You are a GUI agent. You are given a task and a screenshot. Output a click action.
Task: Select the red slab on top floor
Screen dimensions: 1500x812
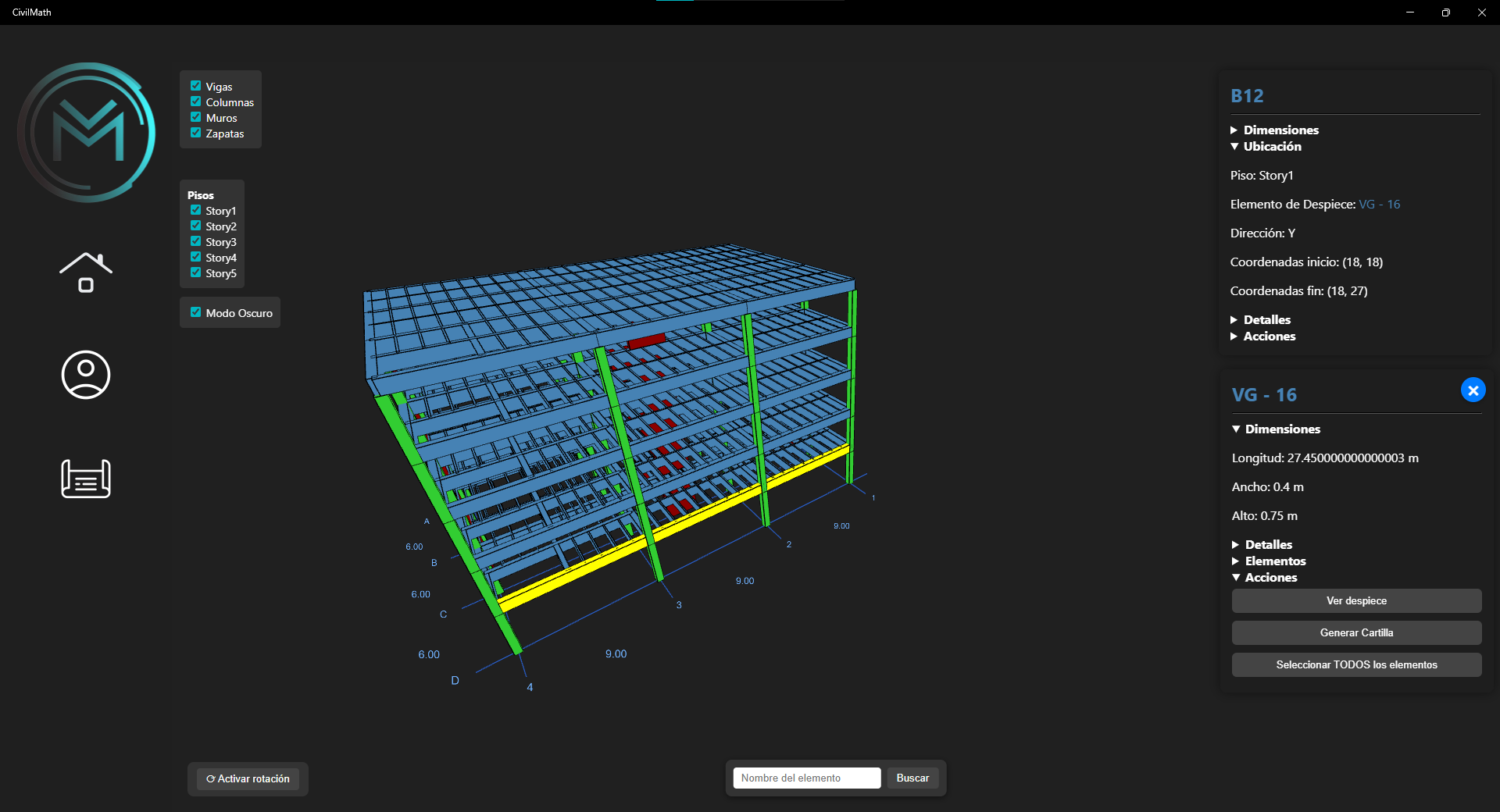pos(646,340)
